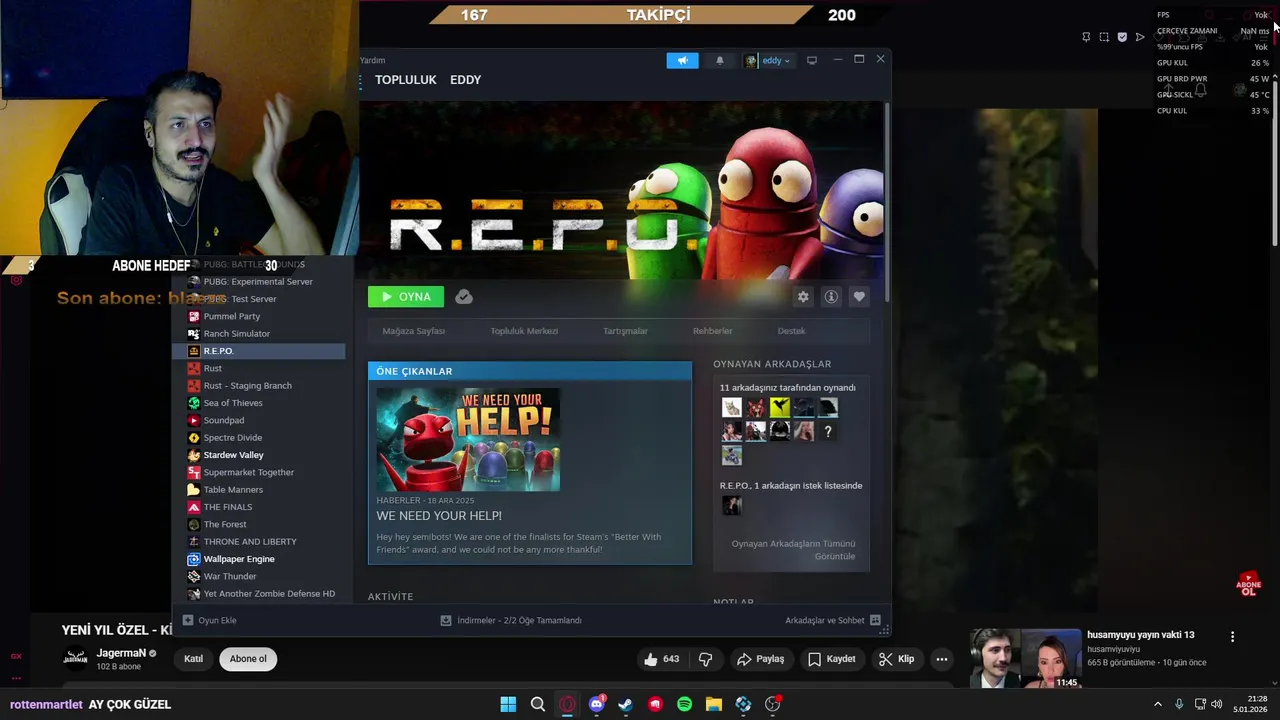Go to the Tartışmalar tab
Viewport: 1280px width, 720px height.
625,331
